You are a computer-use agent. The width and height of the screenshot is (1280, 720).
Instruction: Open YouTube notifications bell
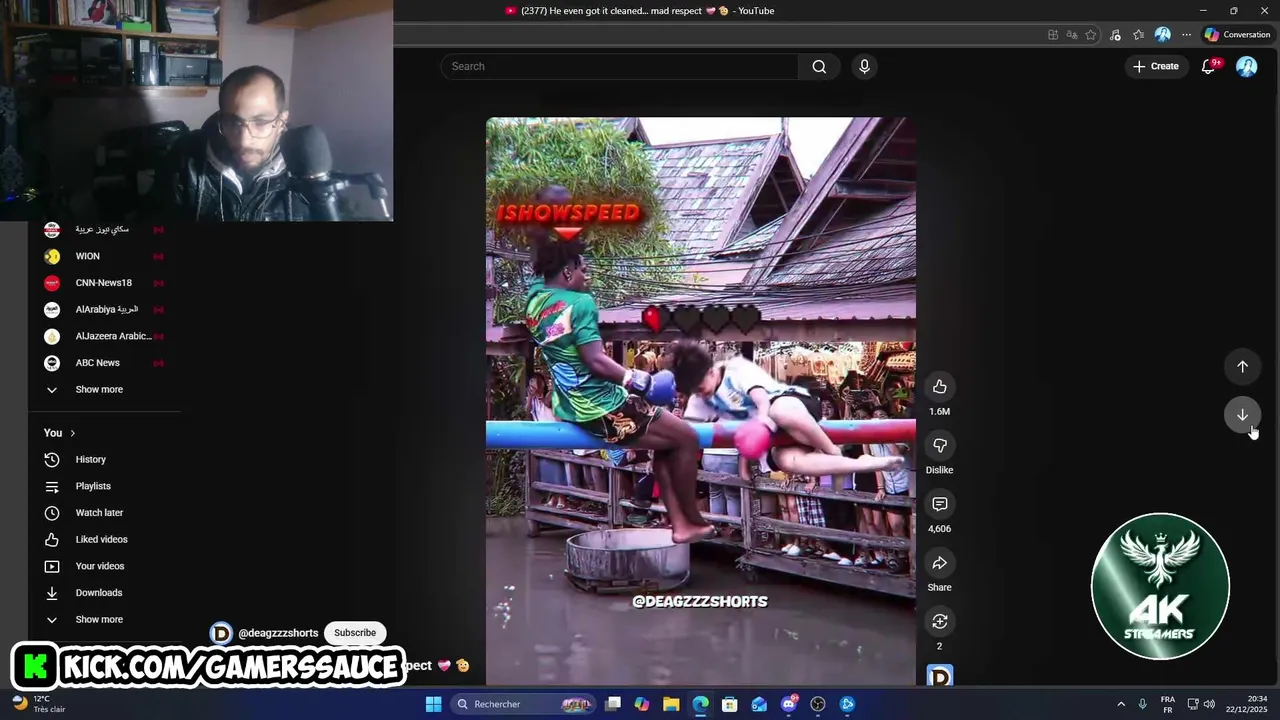point(1208,66)
